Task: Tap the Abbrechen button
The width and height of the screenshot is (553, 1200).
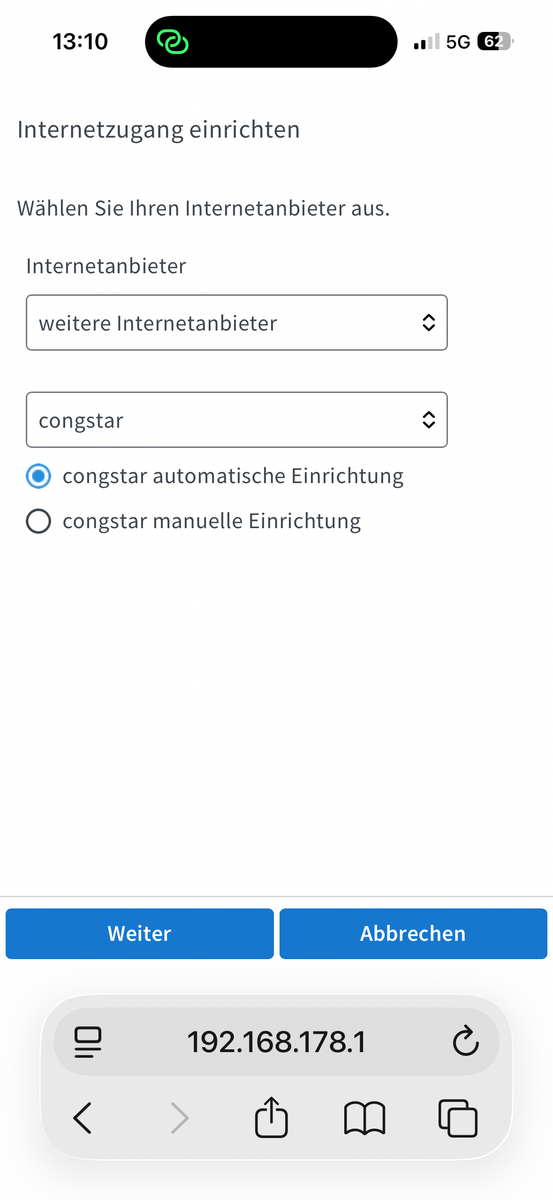Action: click(413, 934)
